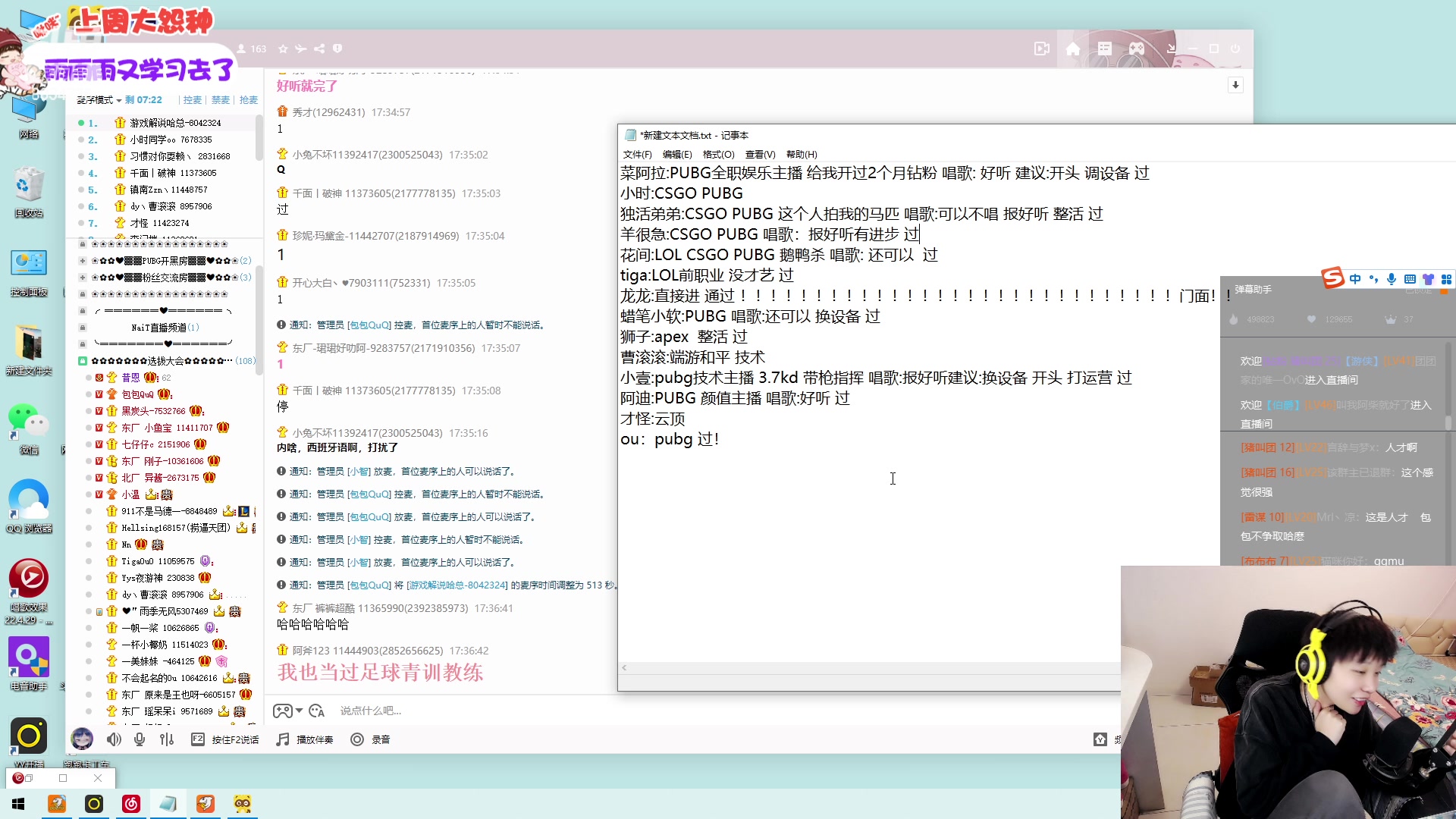Screen dimensions: 1456x819
Task: Open the Notepad taskbar icon
Action: (x=168, y=804)
